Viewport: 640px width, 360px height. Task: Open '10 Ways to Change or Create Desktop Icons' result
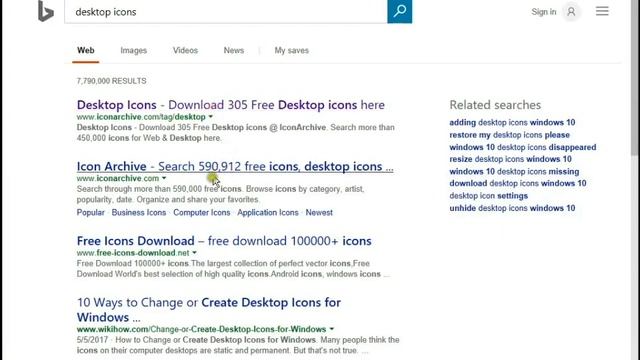[x=209, y=310]
